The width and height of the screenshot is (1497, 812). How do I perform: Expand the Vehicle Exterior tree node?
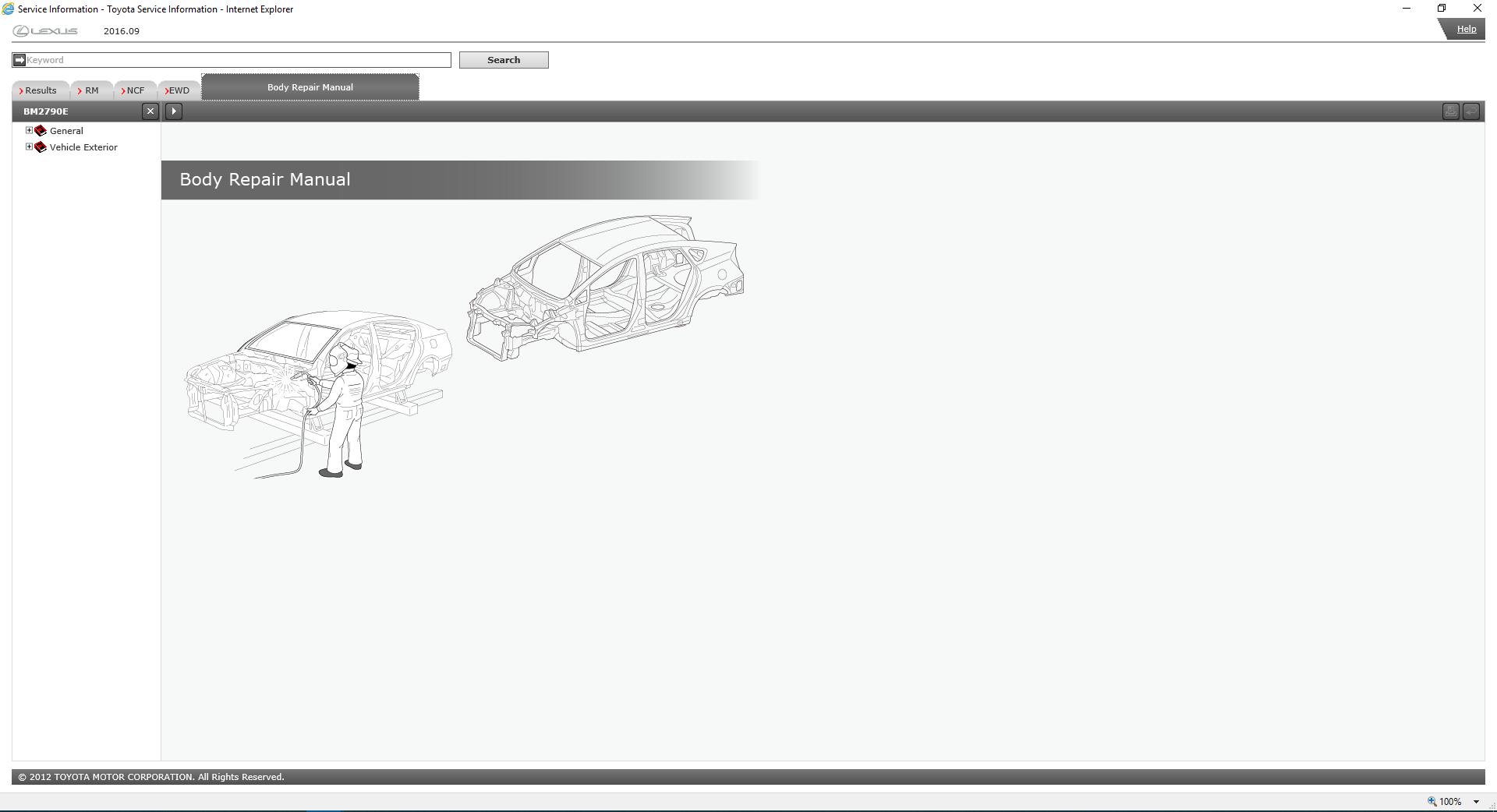point(29,147)
